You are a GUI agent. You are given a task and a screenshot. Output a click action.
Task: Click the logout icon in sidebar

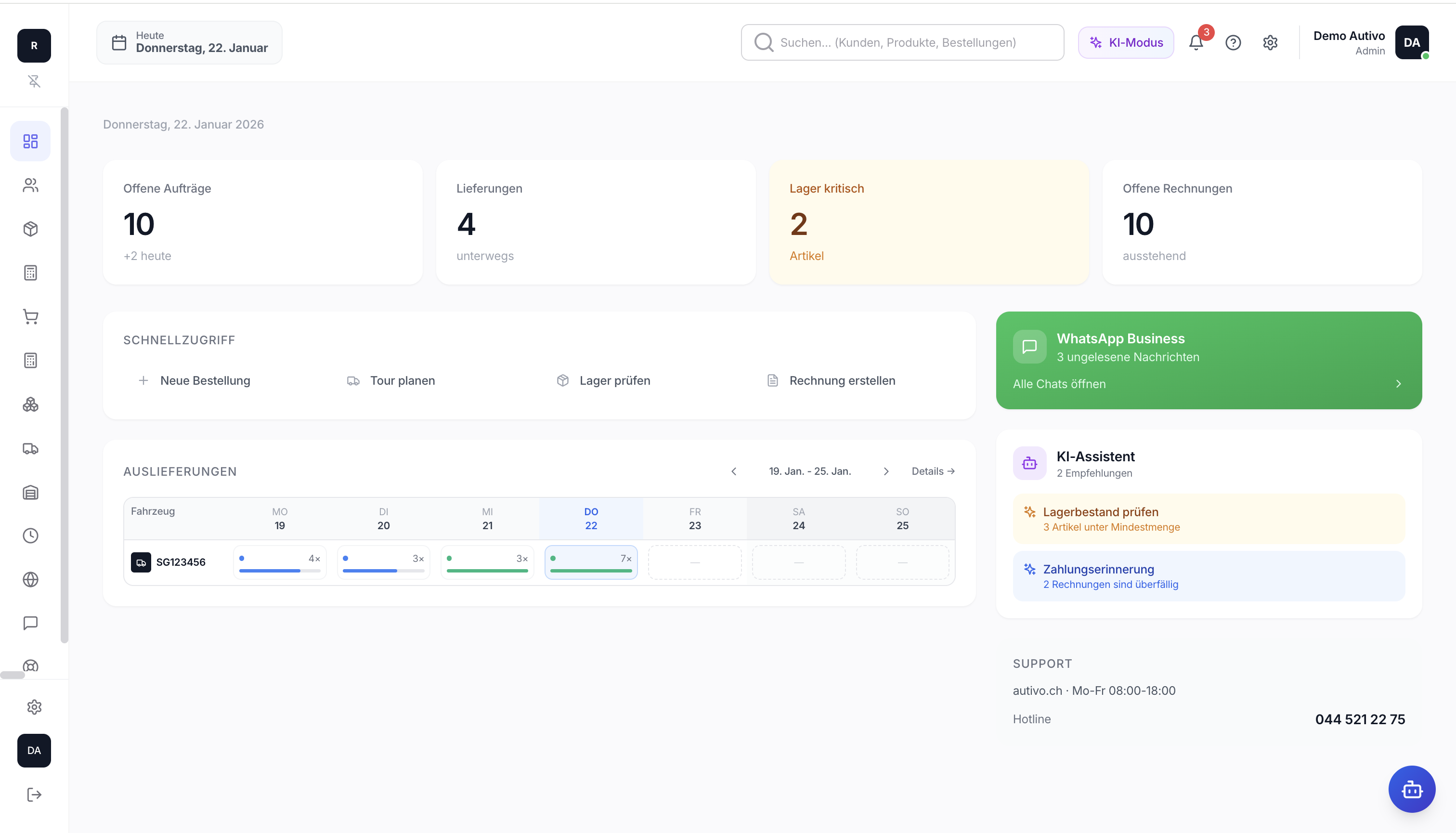pyautogui.click(x=34, y=794)
